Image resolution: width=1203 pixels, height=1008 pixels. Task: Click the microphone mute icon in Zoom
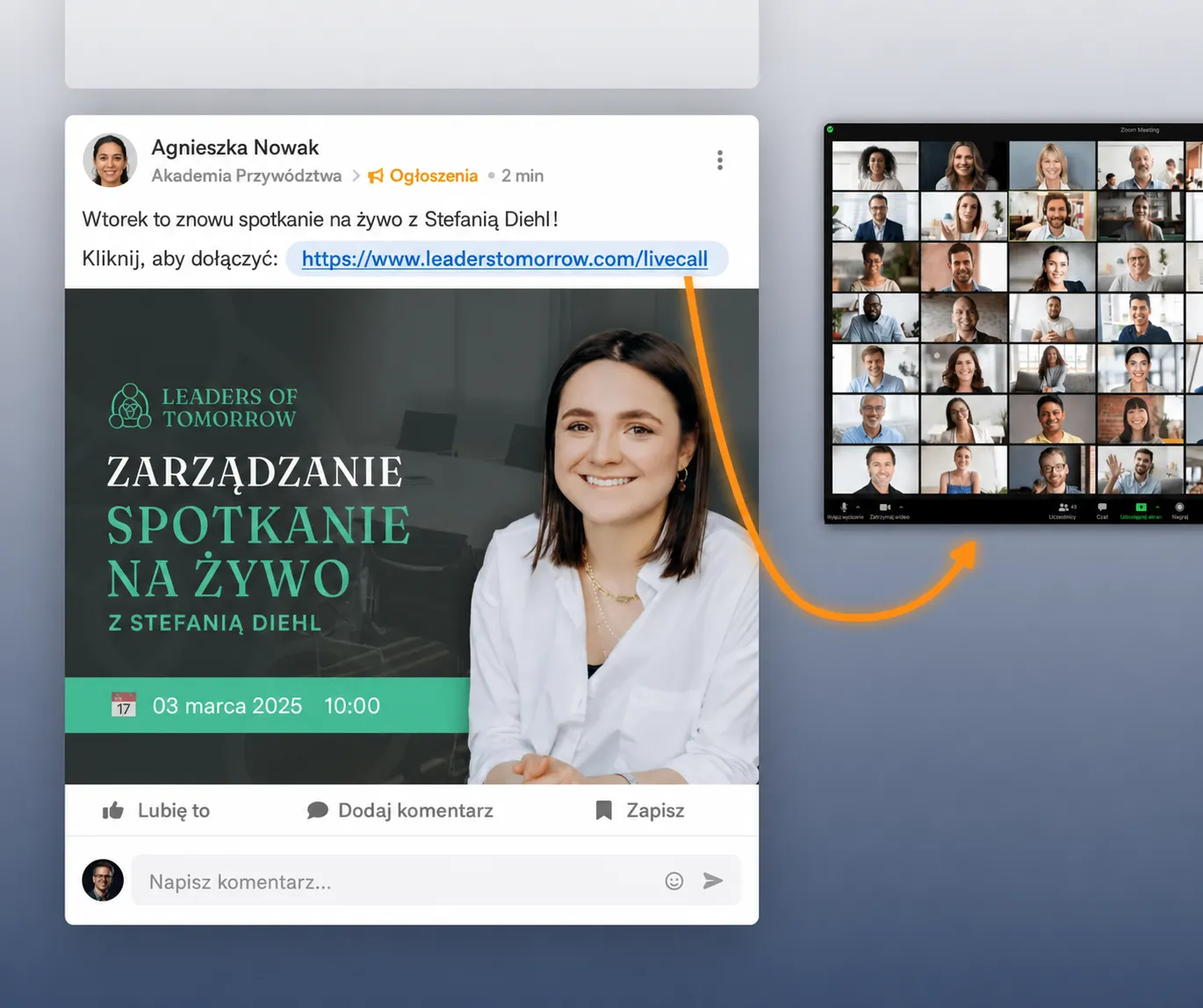[844, 507]
